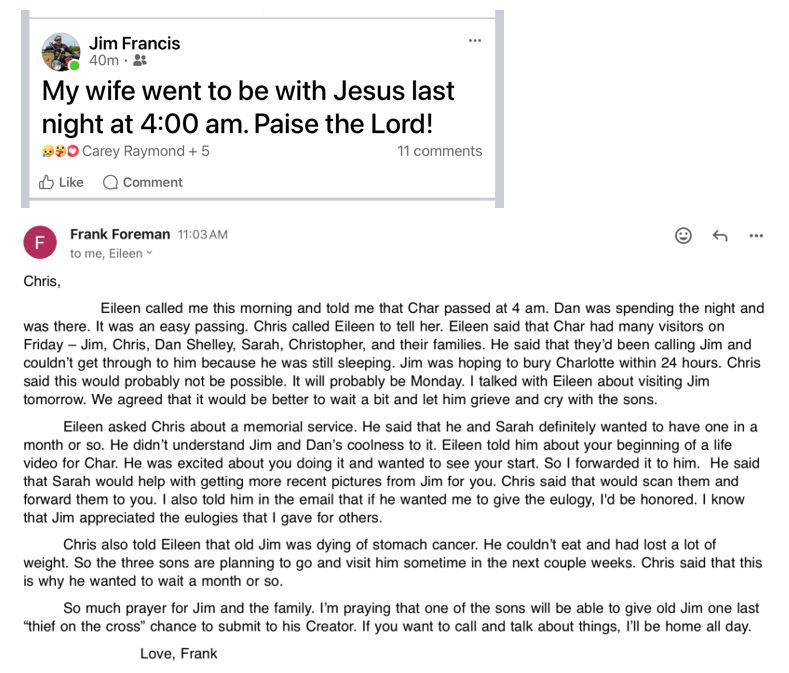The width and height of the screenshot is (789, 673).
Task: Expand the 'to me, Eileen' recipients list
Action: (150, 253)
